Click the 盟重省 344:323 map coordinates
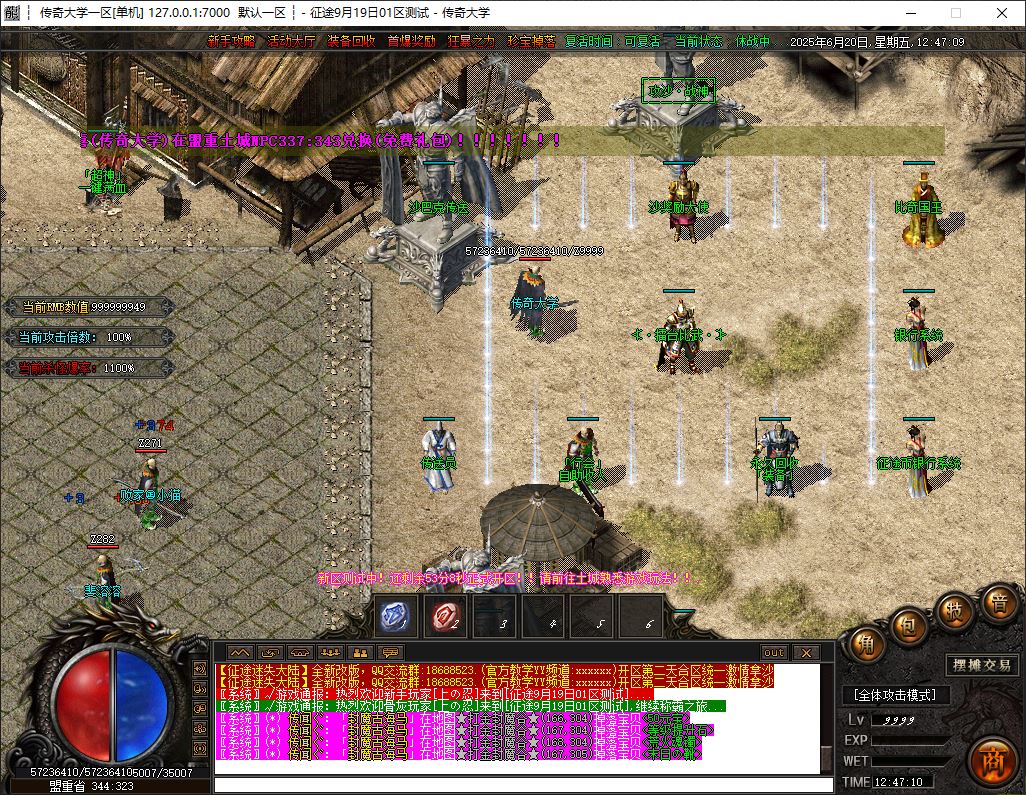The width and height of the screenshot is (1026, 795). [91, 786]
